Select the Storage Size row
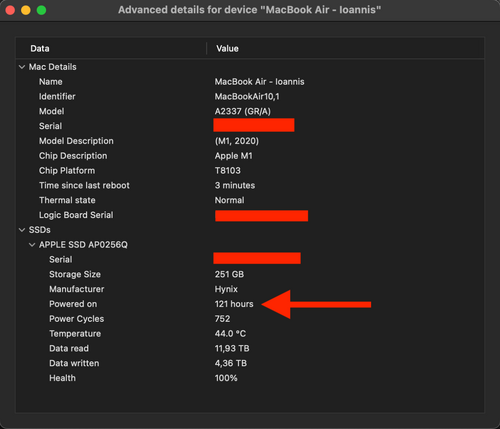This screenshot has width=500, height=429. pos(250,274)
